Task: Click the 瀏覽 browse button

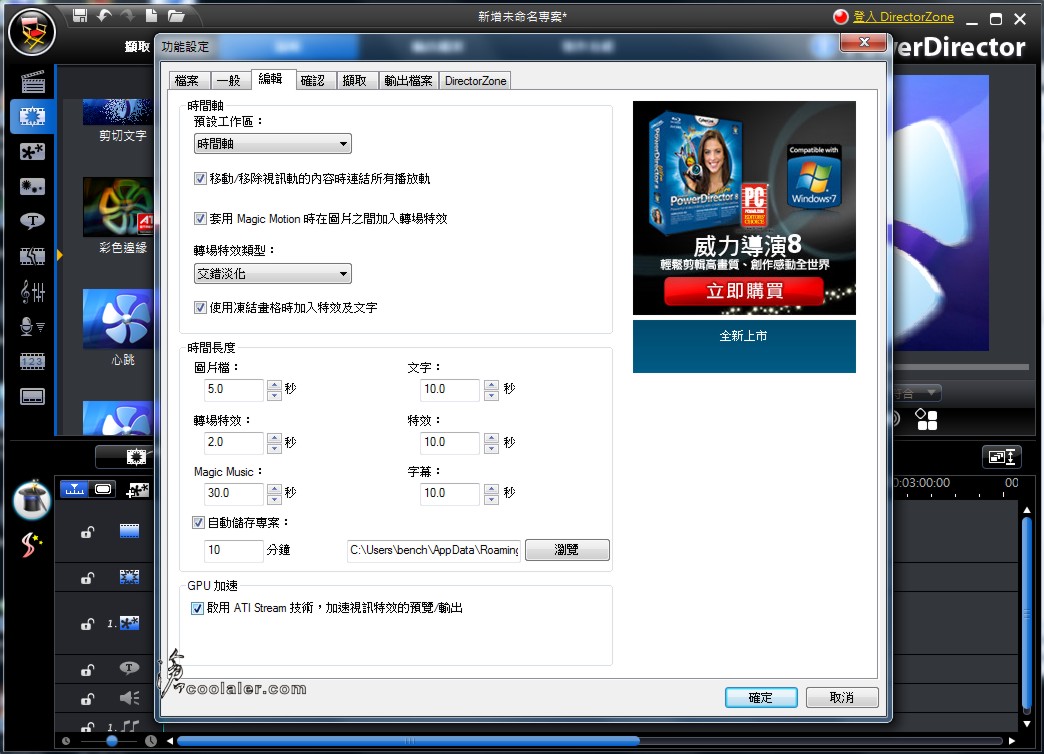Action: [567, 550]
